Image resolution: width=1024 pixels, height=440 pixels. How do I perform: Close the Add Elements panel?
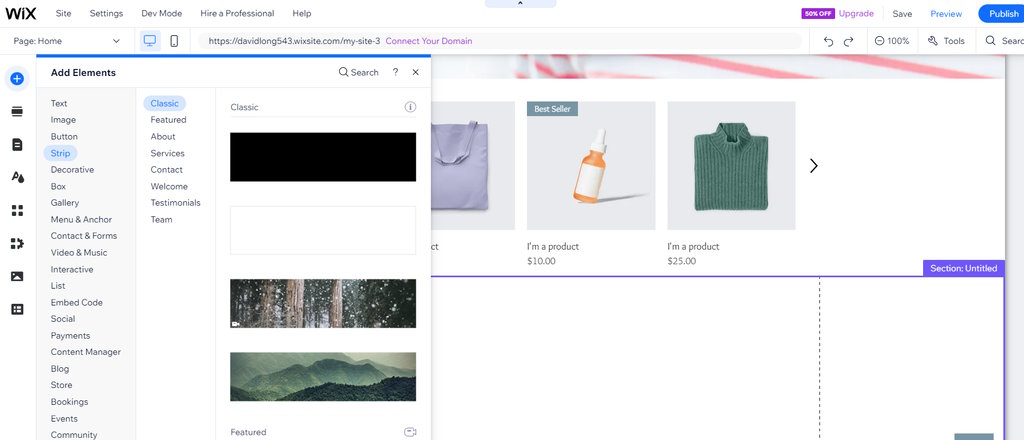(x=416, y=72)
